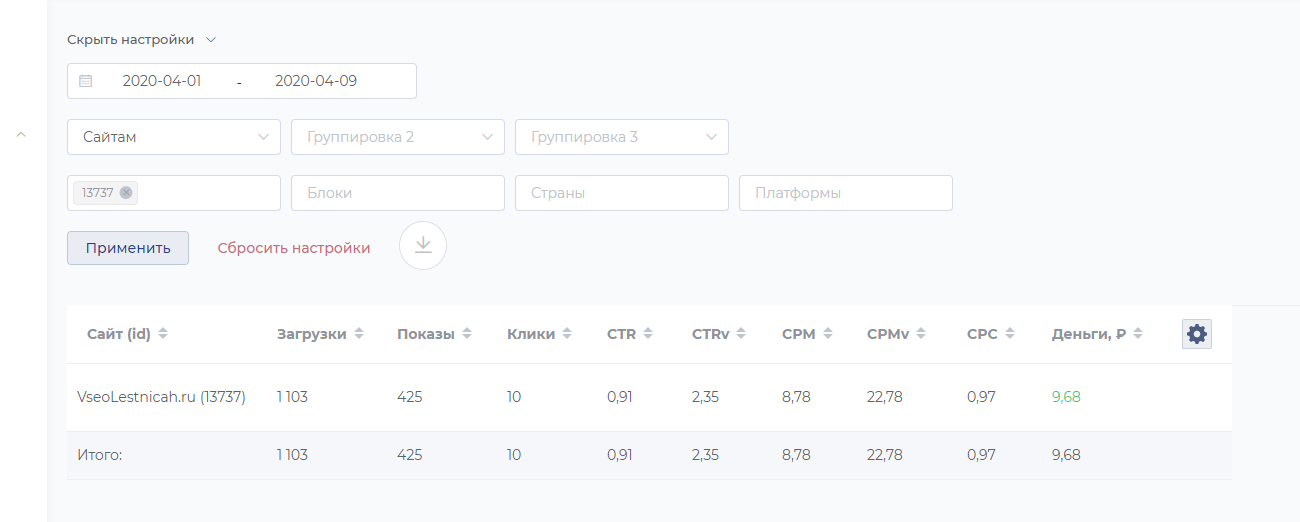
Task: Open the Сайтам grouping dropdown
Action: click(x=174, y=137)
